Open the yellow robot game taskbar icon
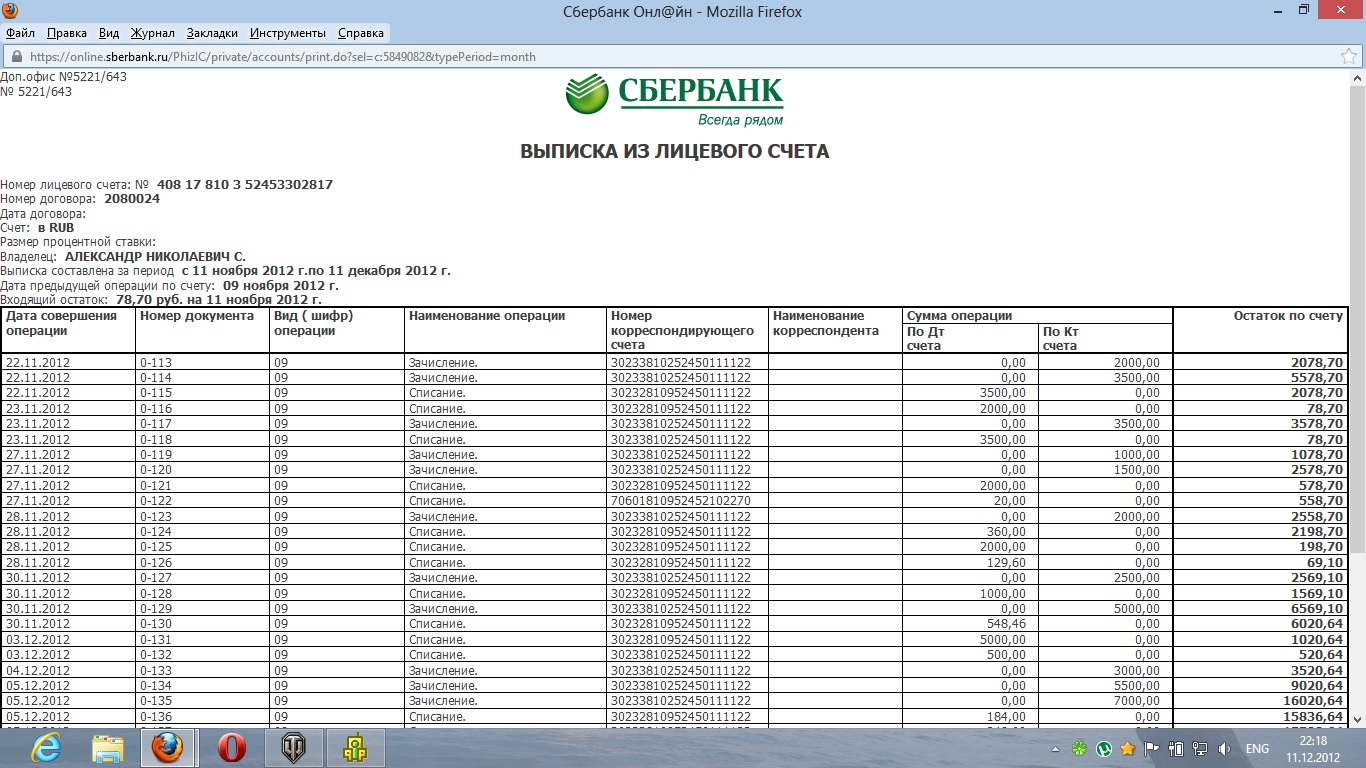The image size is (1366, 768). 356,748
